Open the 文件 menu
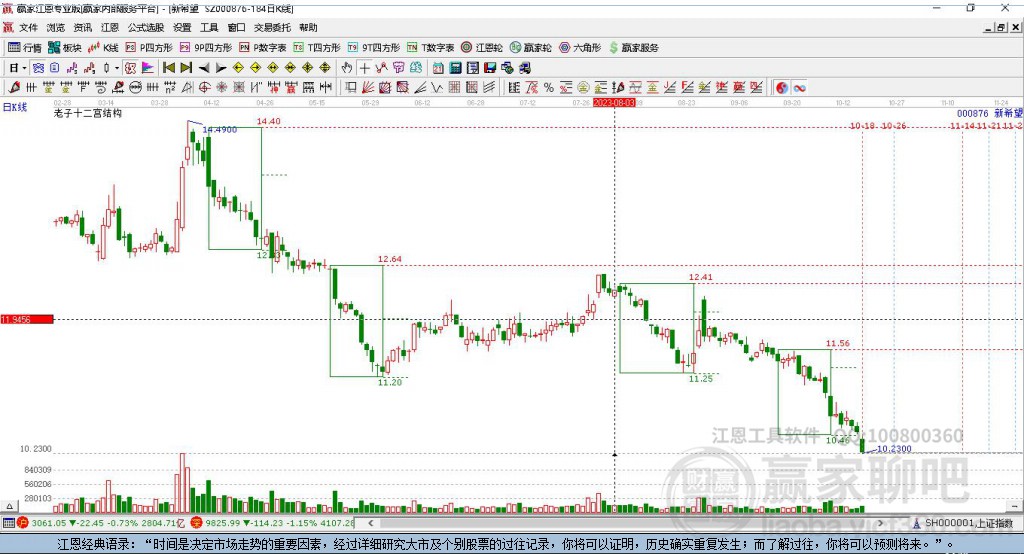1024x554 pixels. tap(28, 27)
